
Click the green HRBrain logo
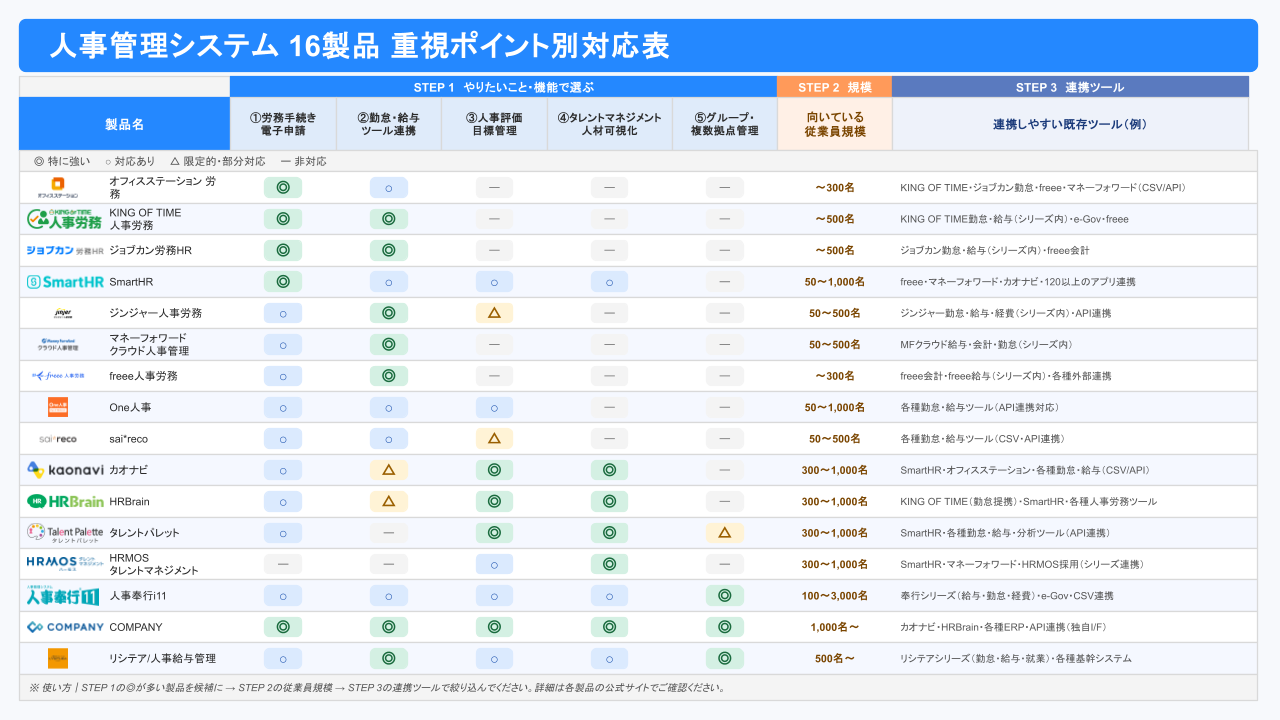[x=64, y=501]
